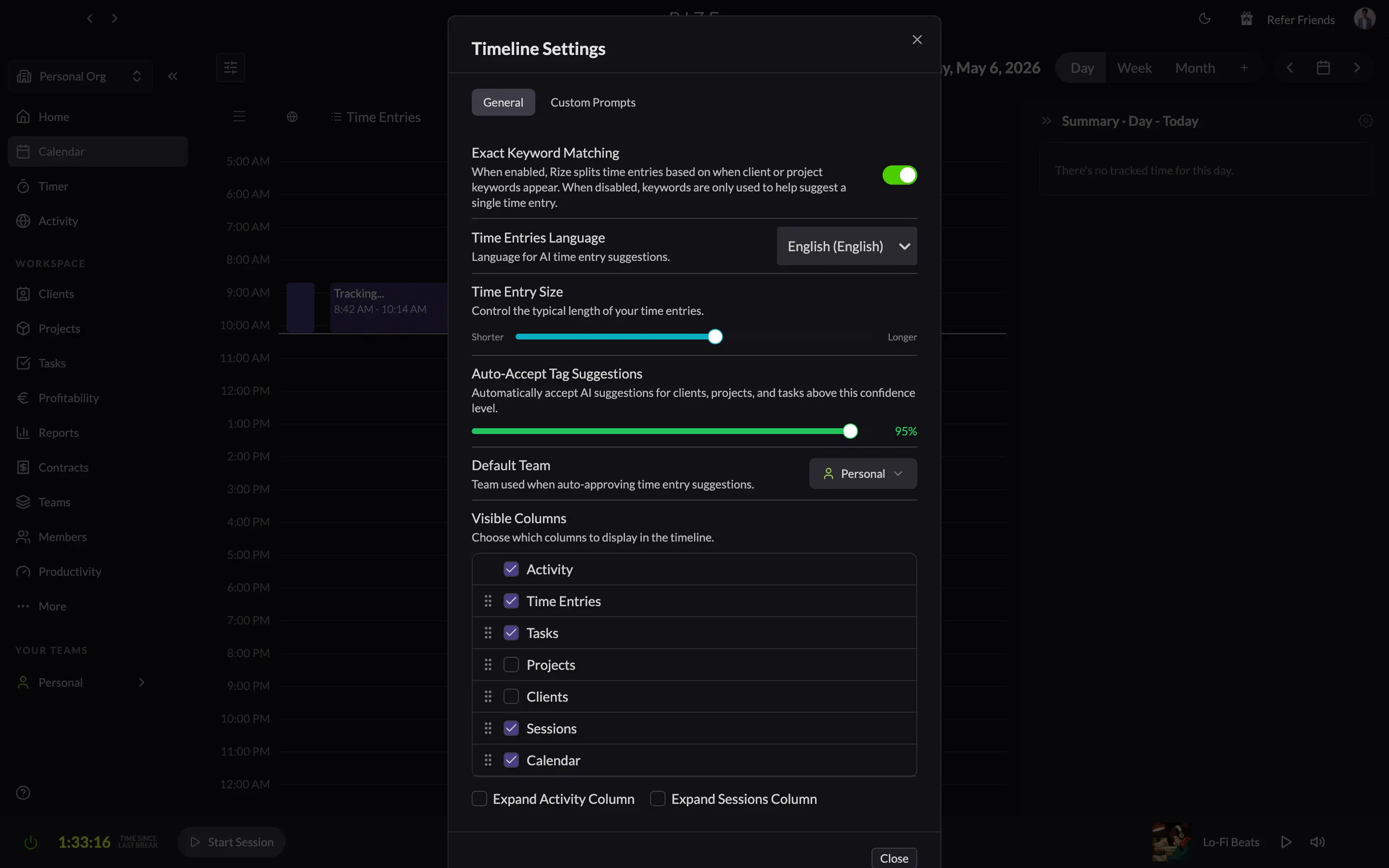Expand the Personal team chevron in sidebar
This screenshot has height=868, width=1389.
click(142, 682)
